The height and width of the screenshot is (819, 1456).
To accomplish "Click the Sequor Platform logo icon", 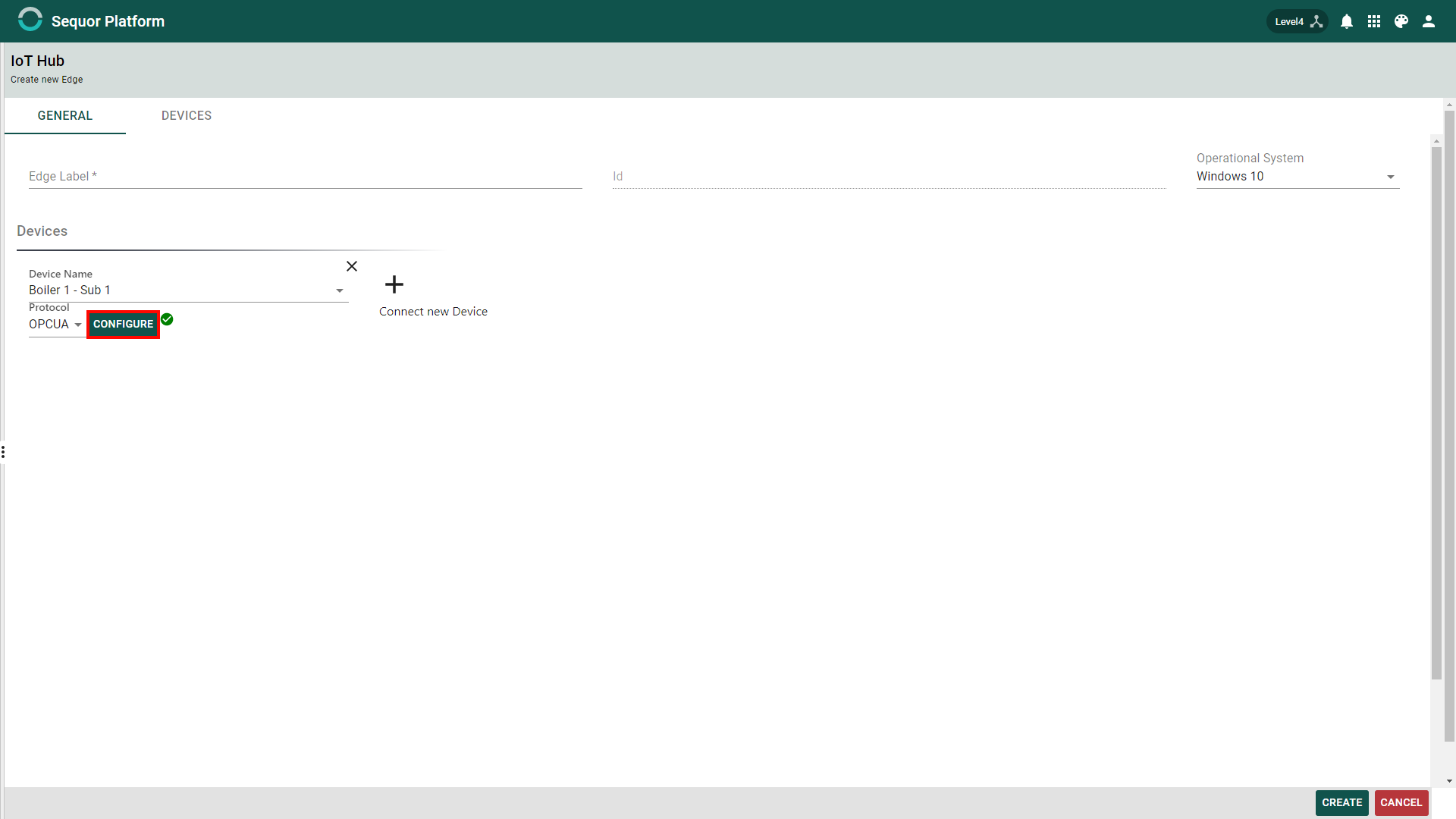I will point(30,20).
